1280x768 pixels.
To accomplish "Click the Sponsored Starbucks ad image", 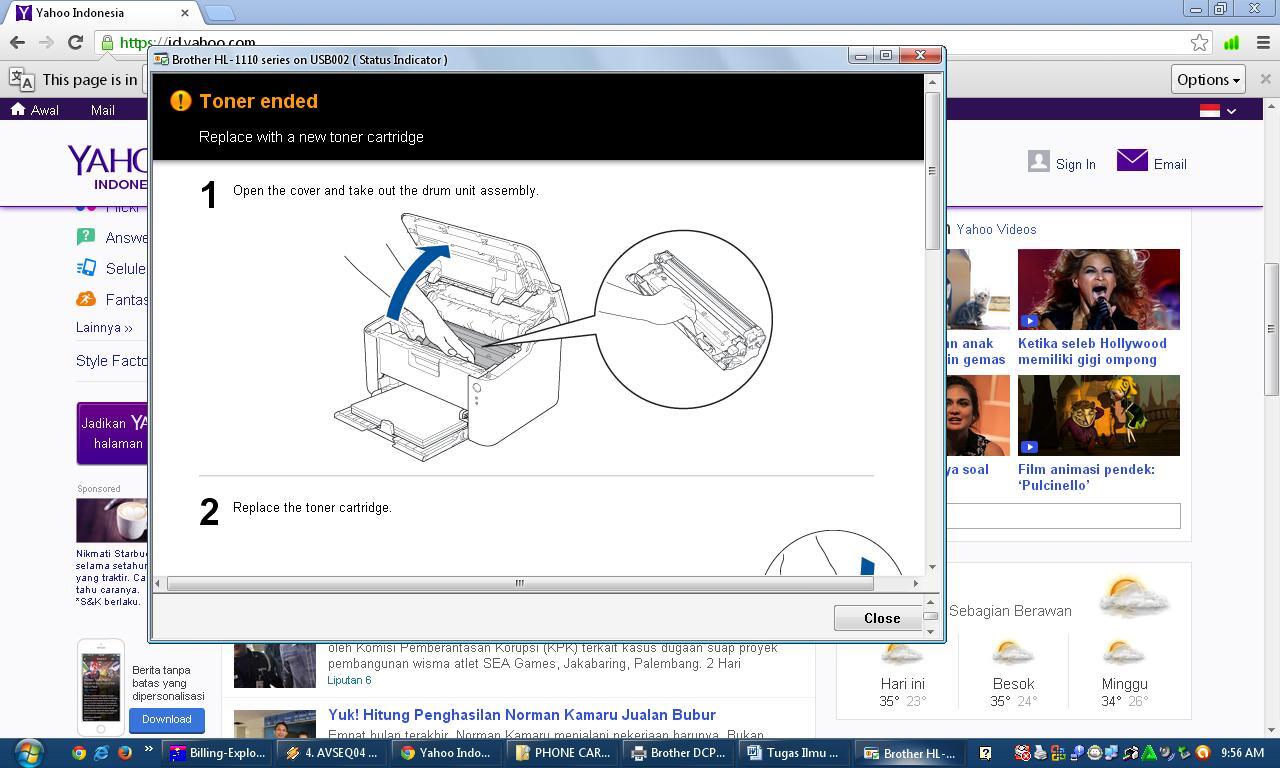I will coord(112,520).
